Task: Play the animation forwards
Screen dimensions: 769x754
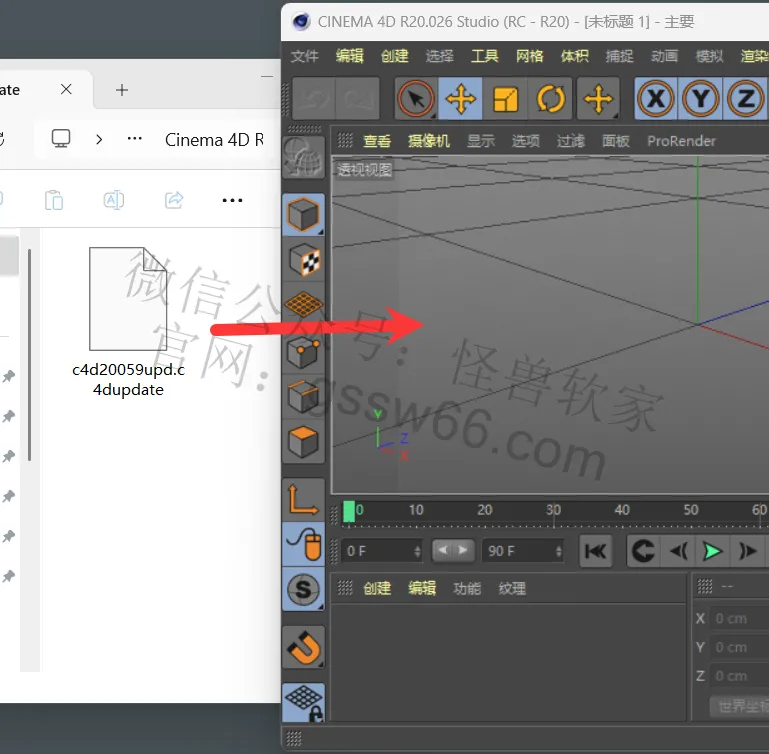Action: 713,551
